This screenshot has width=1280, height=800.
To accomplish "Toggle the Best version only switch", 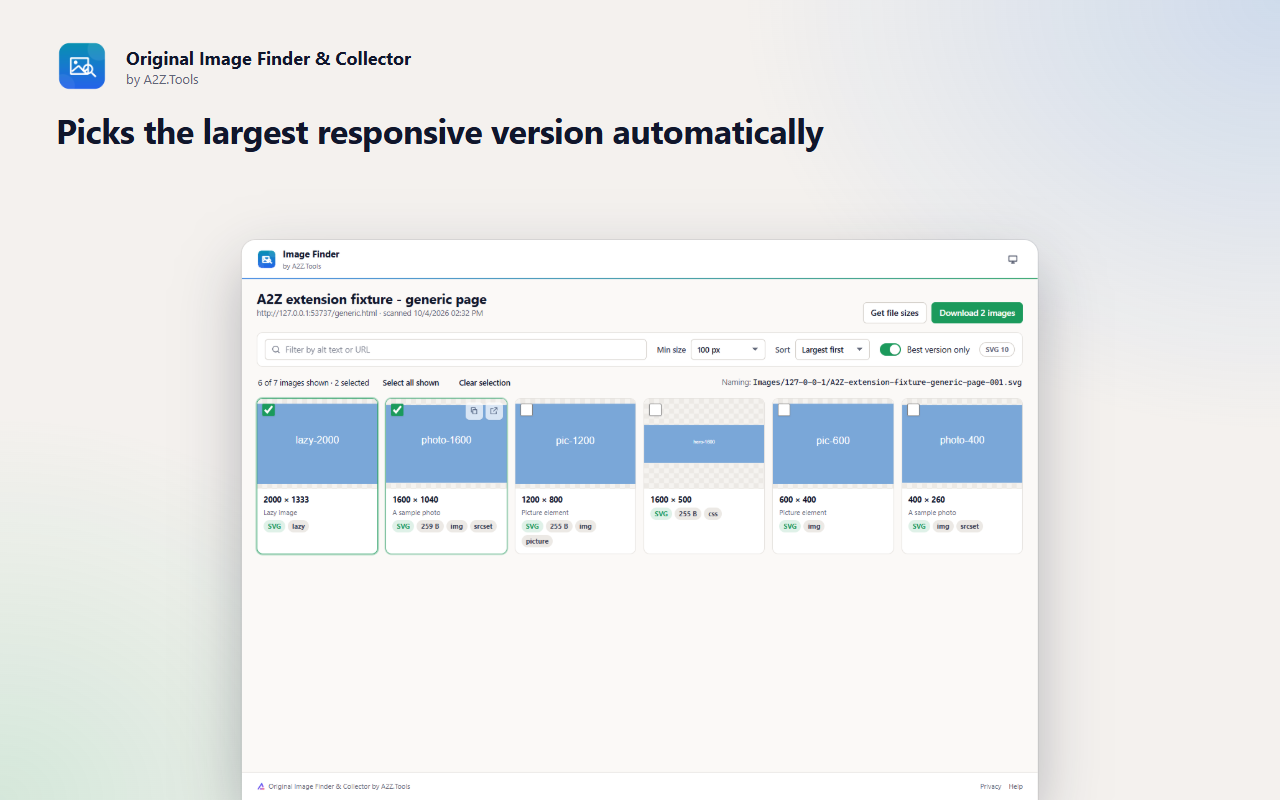I will pos(890,350).
